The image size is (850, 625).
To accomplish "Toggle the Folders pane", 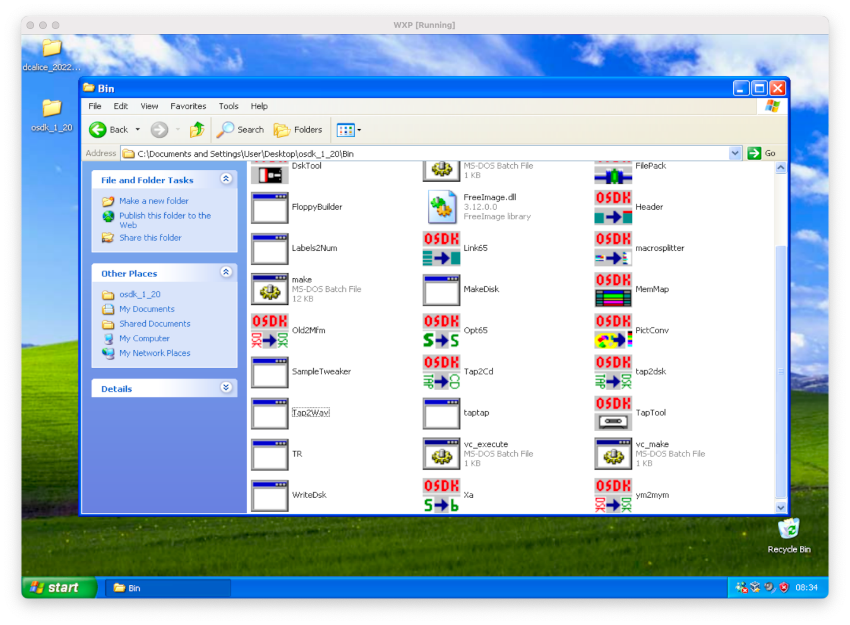I will pos(298,130).
